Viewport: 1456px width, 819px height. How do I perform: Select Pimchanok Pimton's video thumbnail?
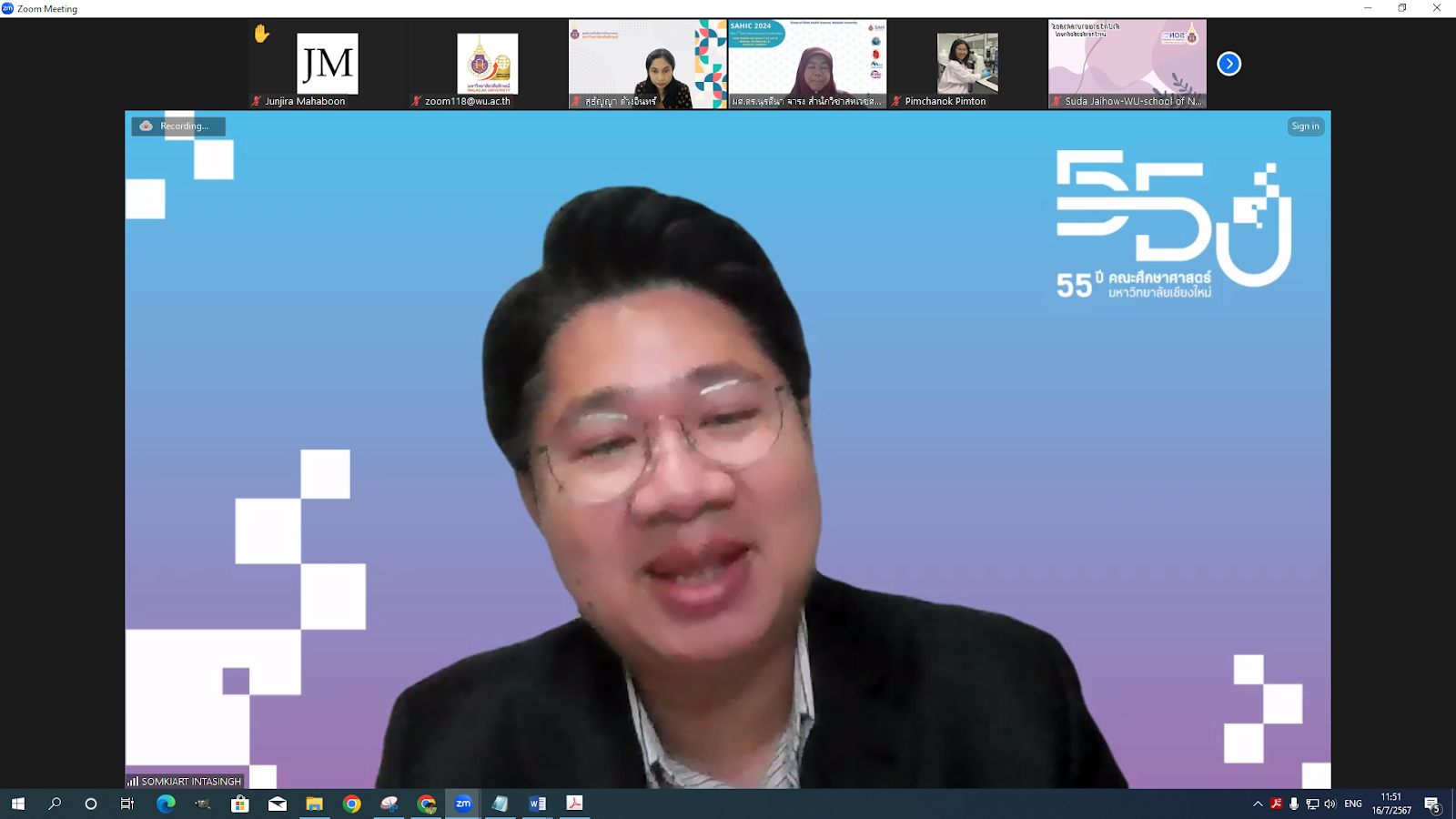[x=967, y=64]
